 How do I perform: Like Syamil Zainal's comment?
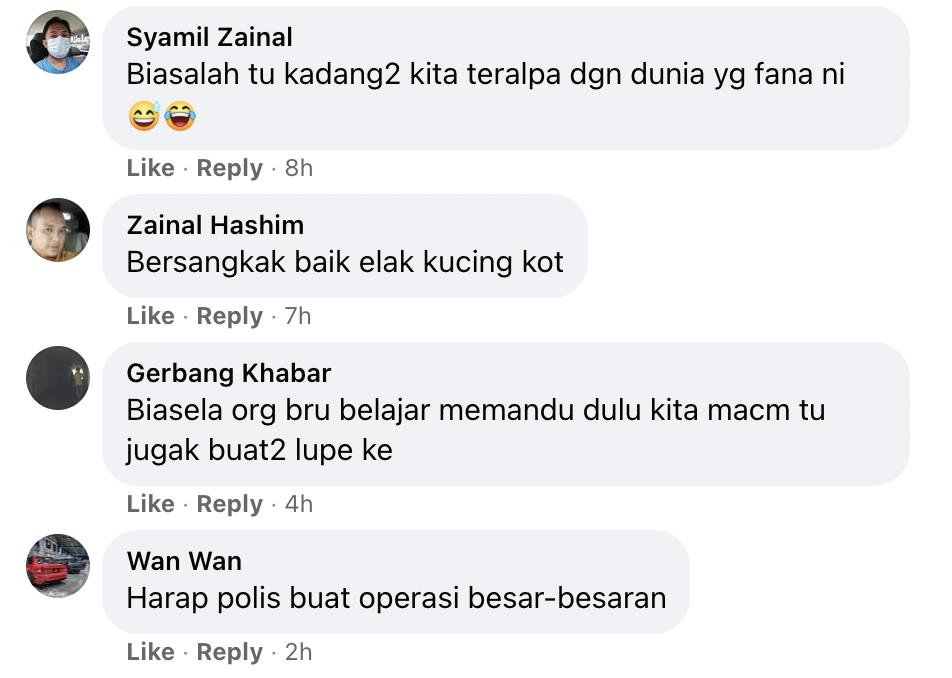click(150, 168)
